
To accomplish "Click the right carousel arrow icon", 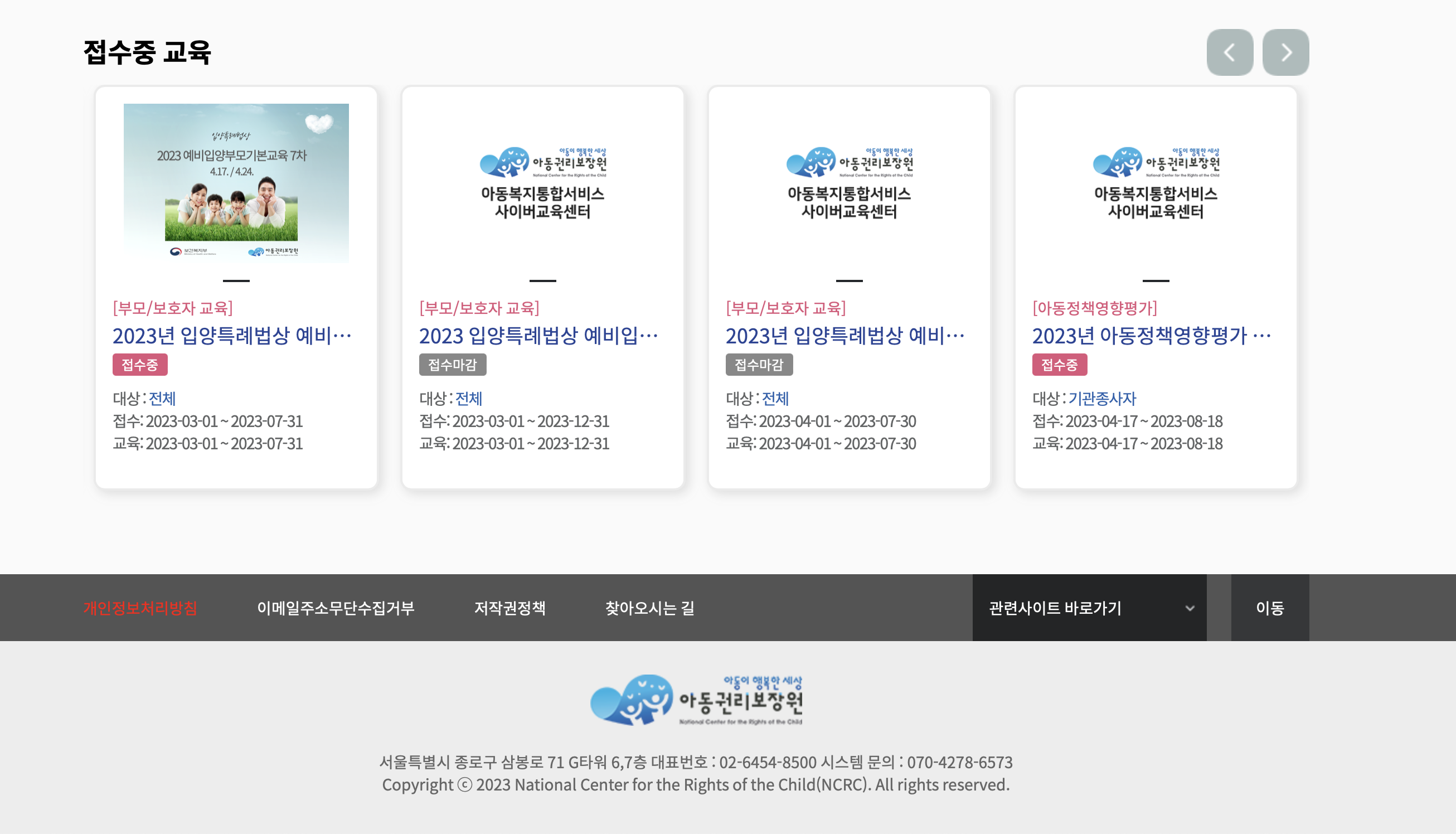I will pos(1286,51).
